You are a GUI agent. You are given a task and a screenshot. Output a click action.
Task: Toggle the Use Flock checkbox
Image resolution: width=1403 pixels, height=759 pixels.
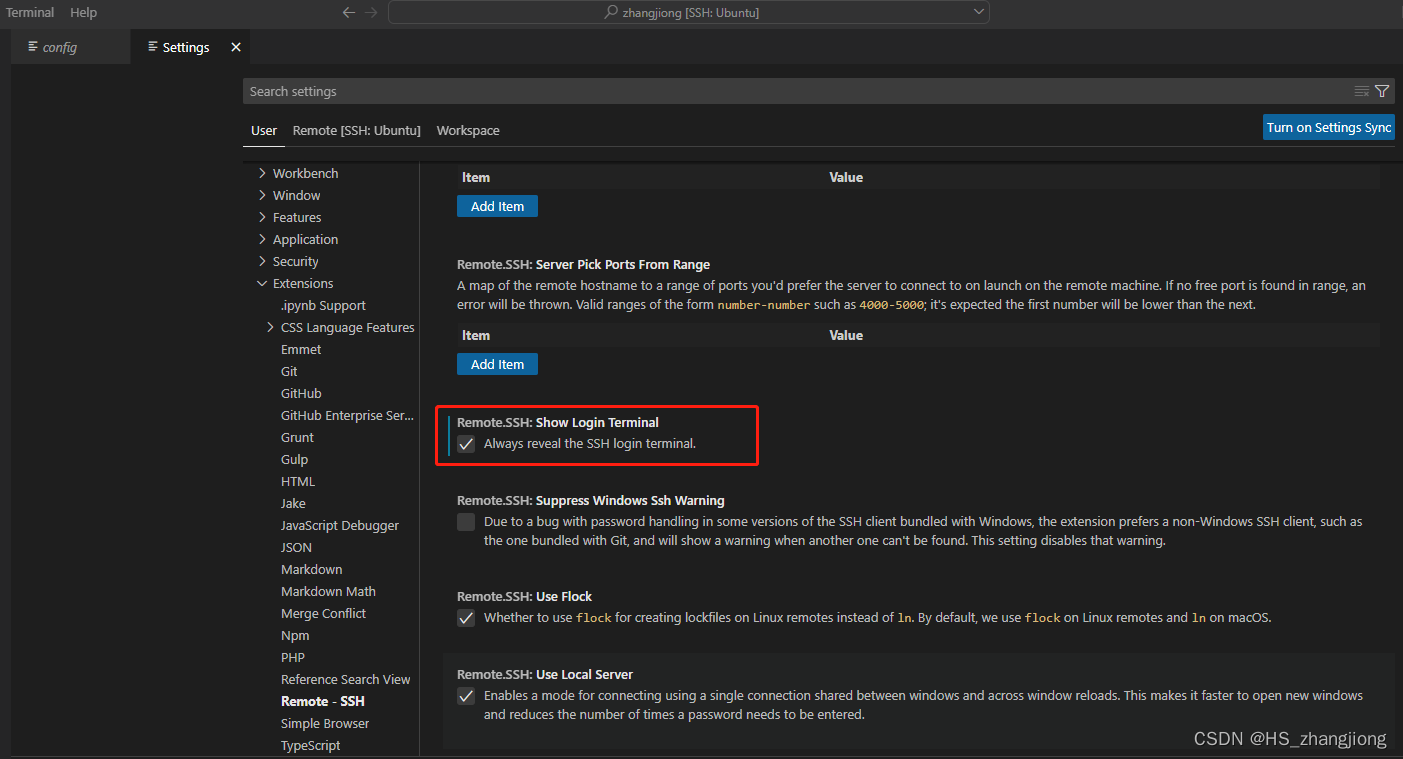coord(466,618)
